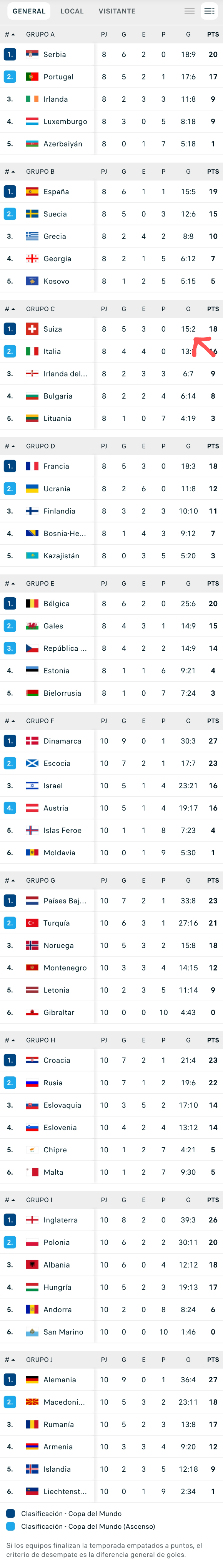Viewport: 223px width, 1568px height.
Task: Select the Portugal position badge
Action: [x=10, y=77]
